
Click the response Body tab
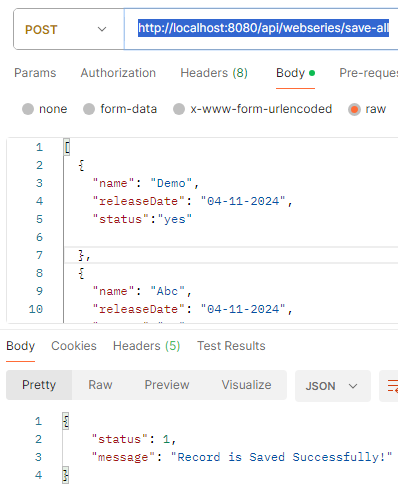(x=20, y=346)
